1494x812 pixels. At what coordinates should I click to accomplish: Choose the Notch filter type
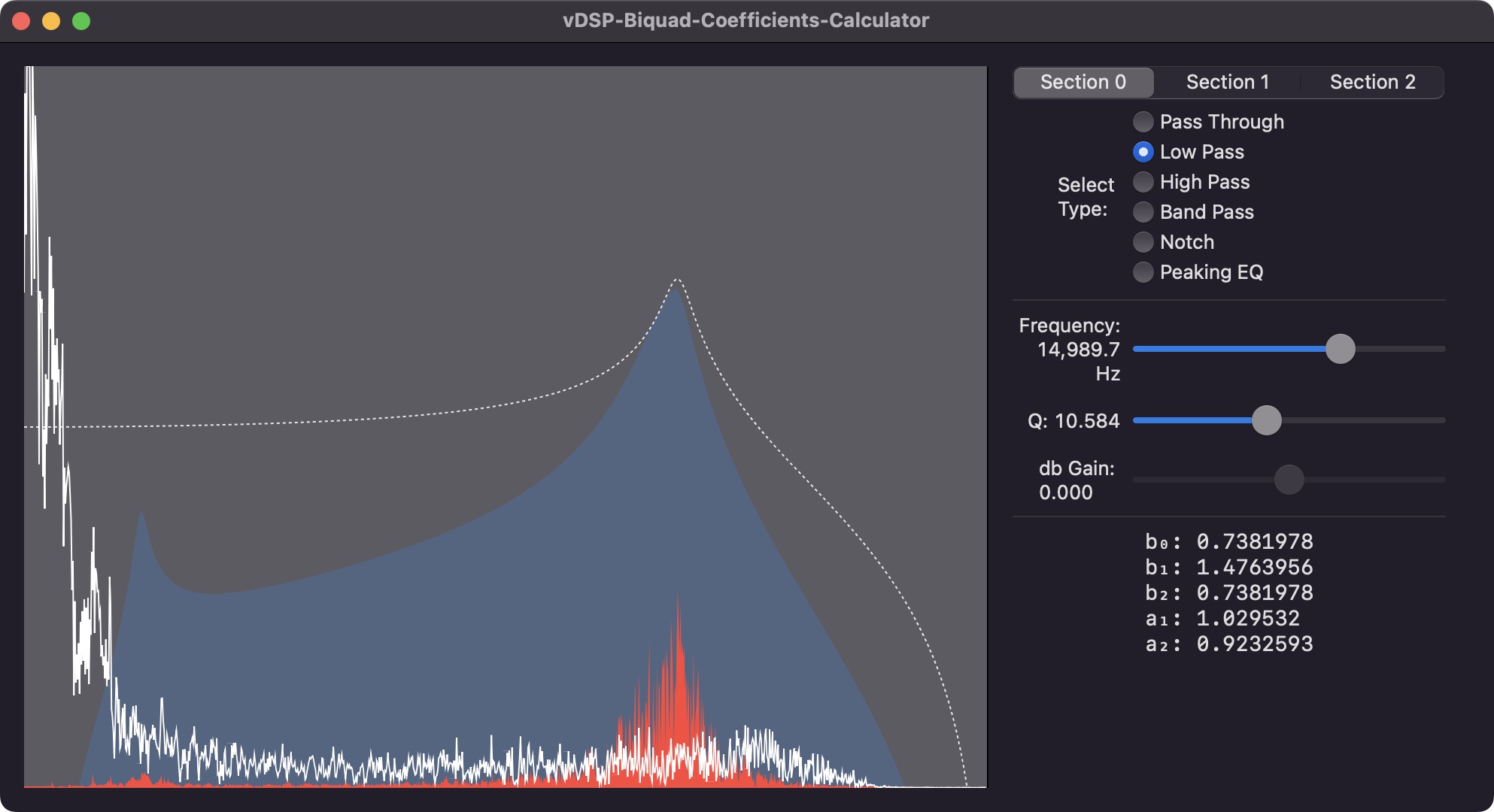click(1143, 242)
